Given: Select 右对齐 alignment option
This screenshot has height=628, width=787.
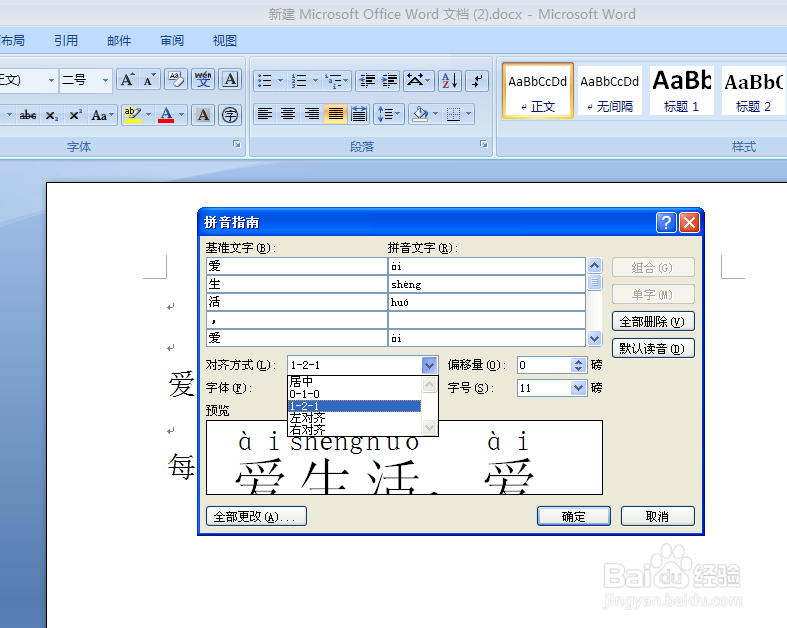Looking at the screenshot, I should (354, 430).
